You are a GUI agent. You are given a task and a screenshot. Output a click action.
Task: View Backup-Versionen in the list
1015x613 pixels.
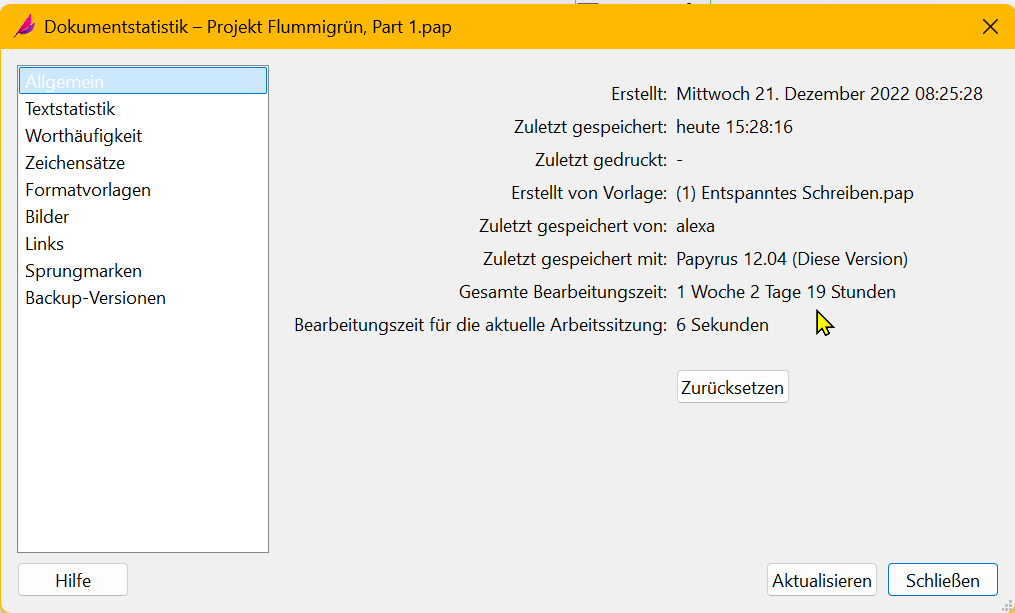coord(96,298)
